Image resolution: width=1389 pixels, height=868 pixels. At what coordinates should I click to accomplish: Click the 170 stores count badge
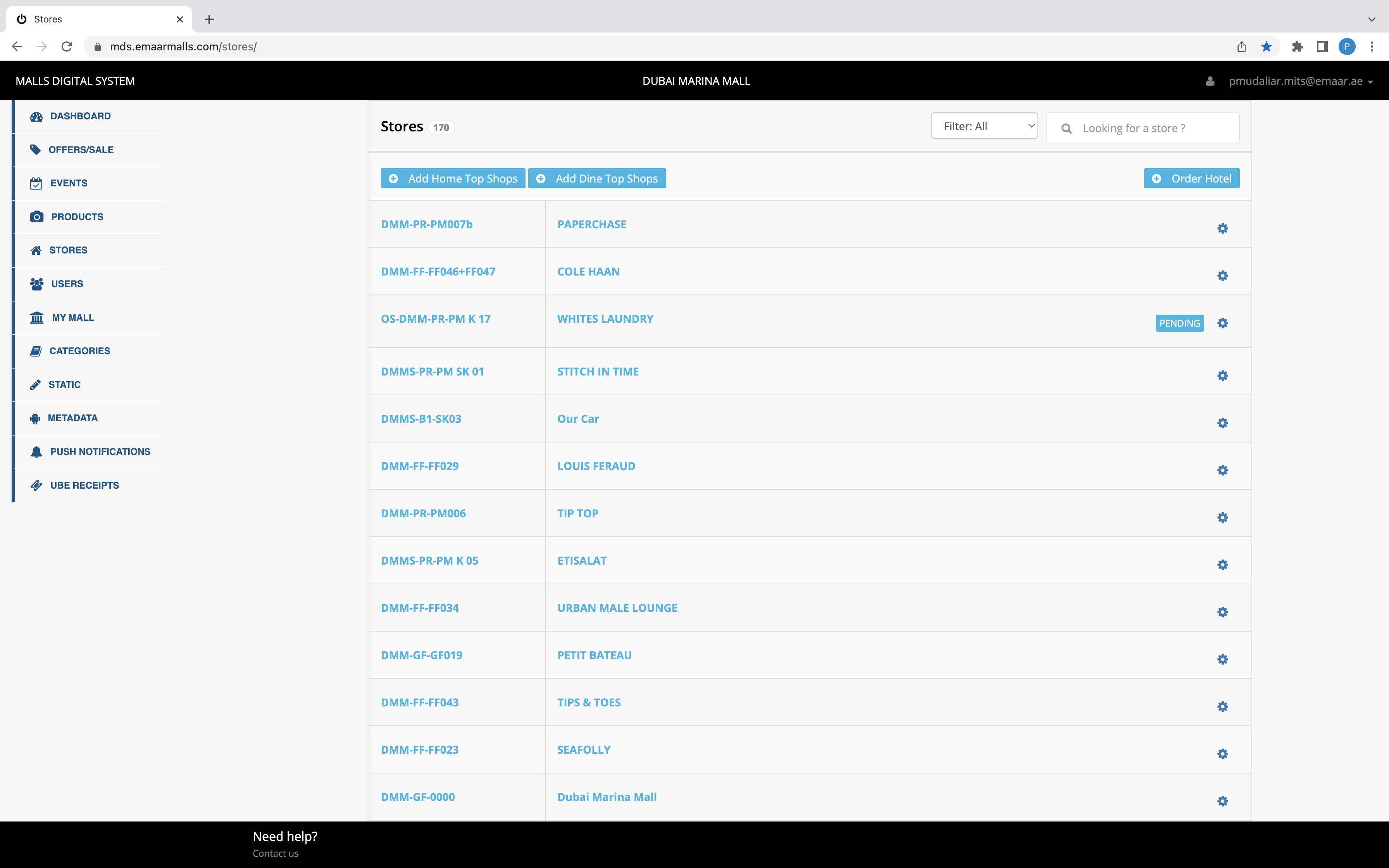coord(441,127)
